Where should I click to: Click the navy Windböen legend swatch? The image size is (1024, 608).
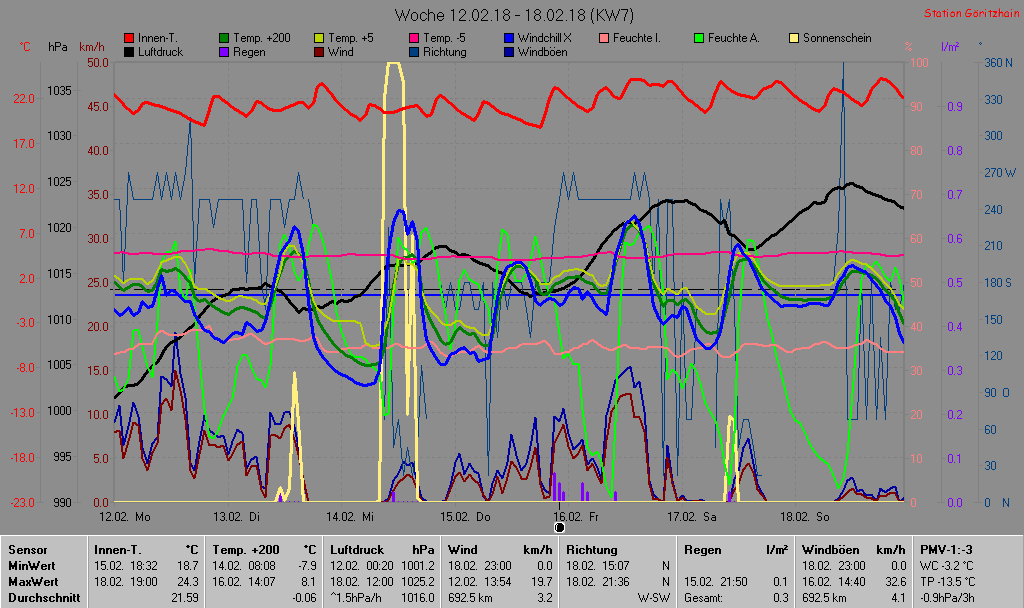pos(509,52)
